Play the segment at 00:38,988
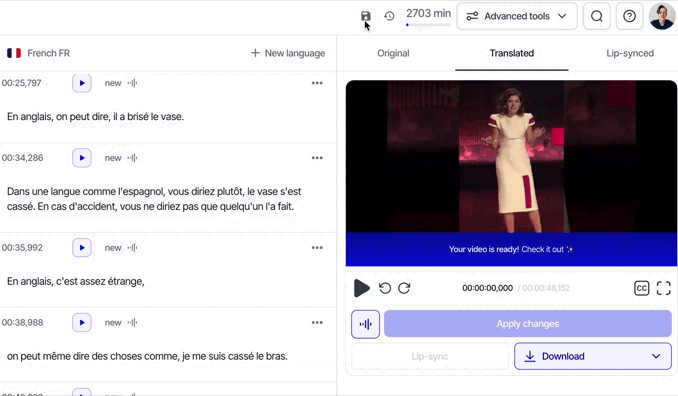The image size is (678, 396). [82, 323]
